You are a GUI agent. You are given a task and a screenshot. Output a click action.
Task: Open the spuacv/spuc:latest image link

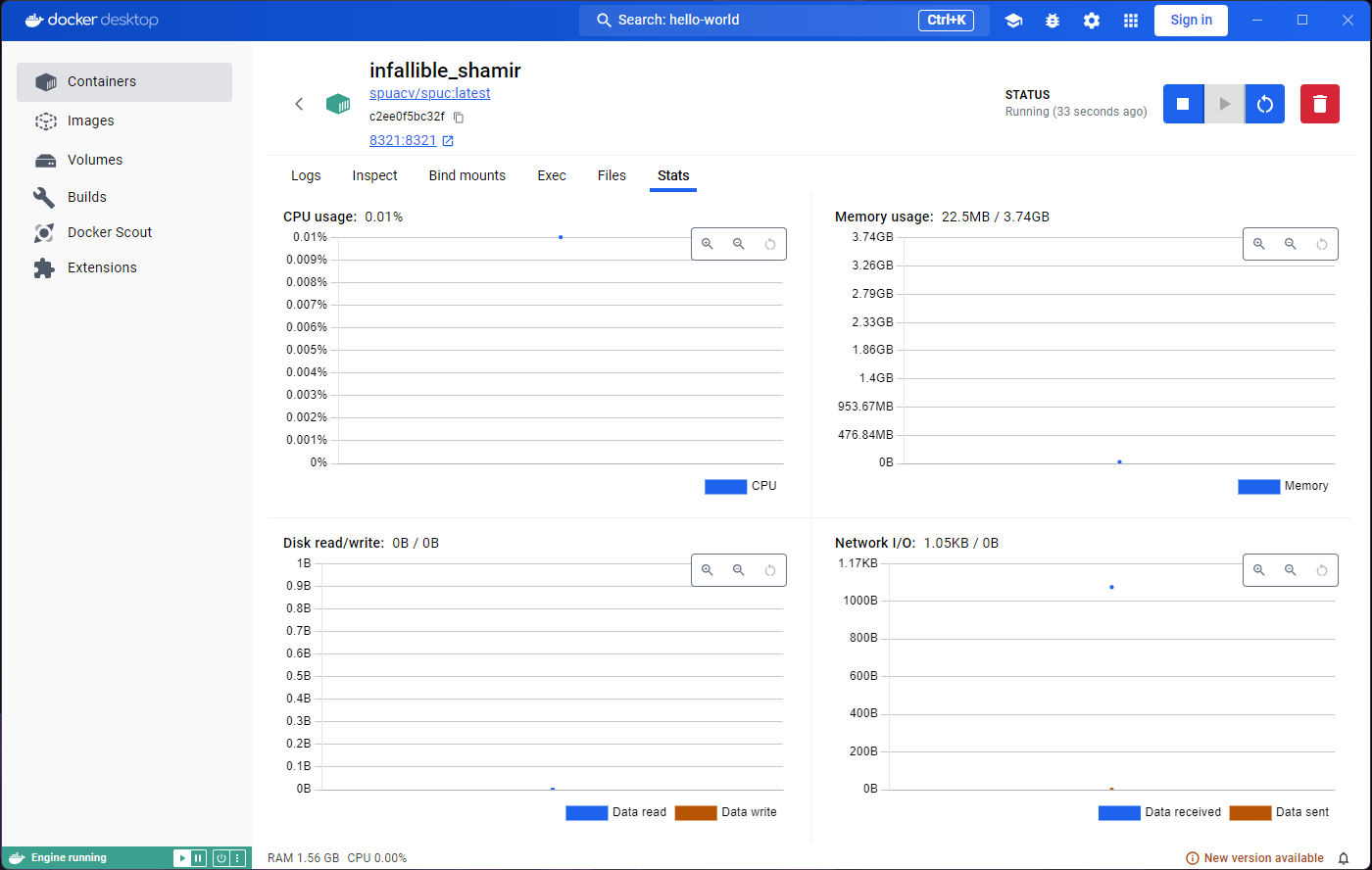(x=430, y=93)
